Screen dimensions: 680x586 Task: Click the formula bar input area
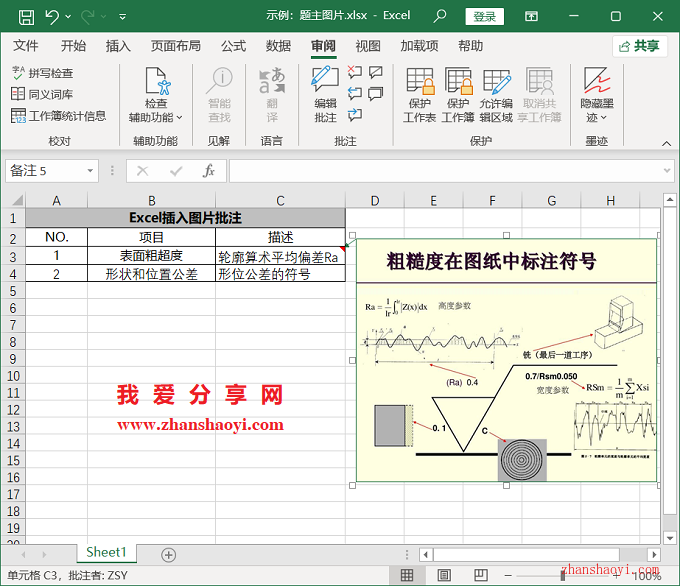coord(446,170)
